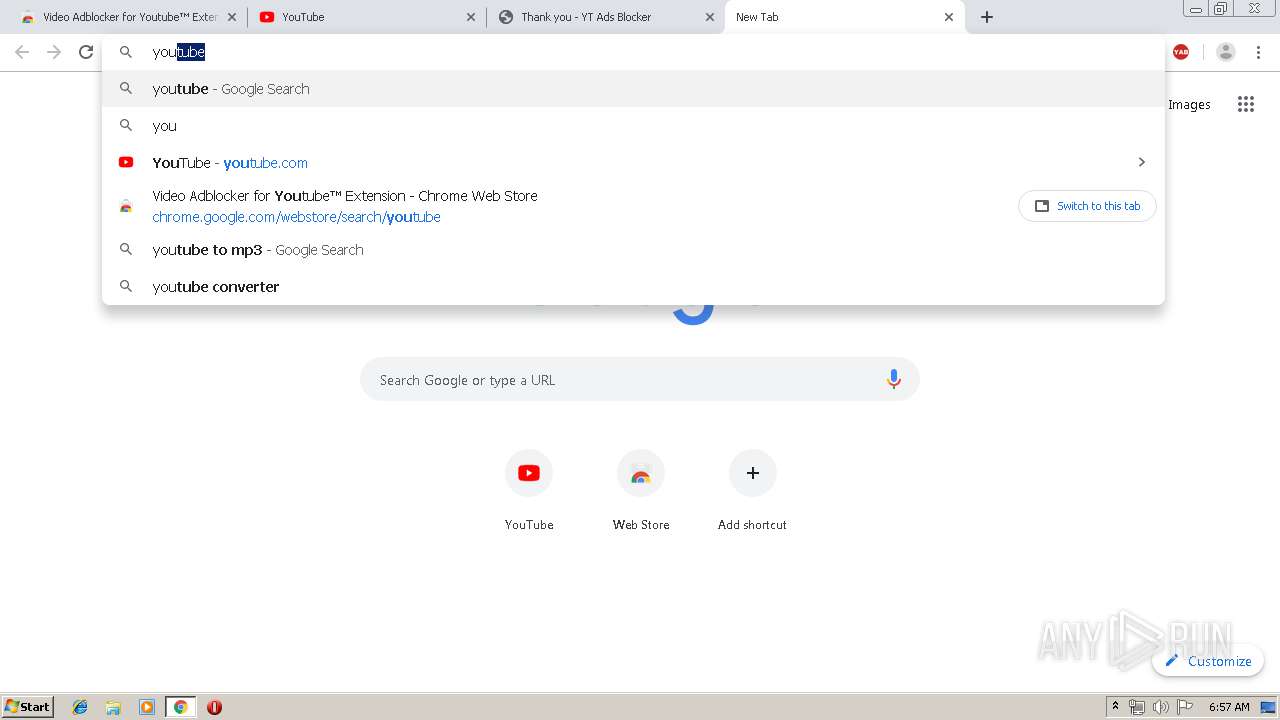Go forward using the forward arrow
Screen dimensions: 1280x720
pyautogui.click(x=54, y=52)
